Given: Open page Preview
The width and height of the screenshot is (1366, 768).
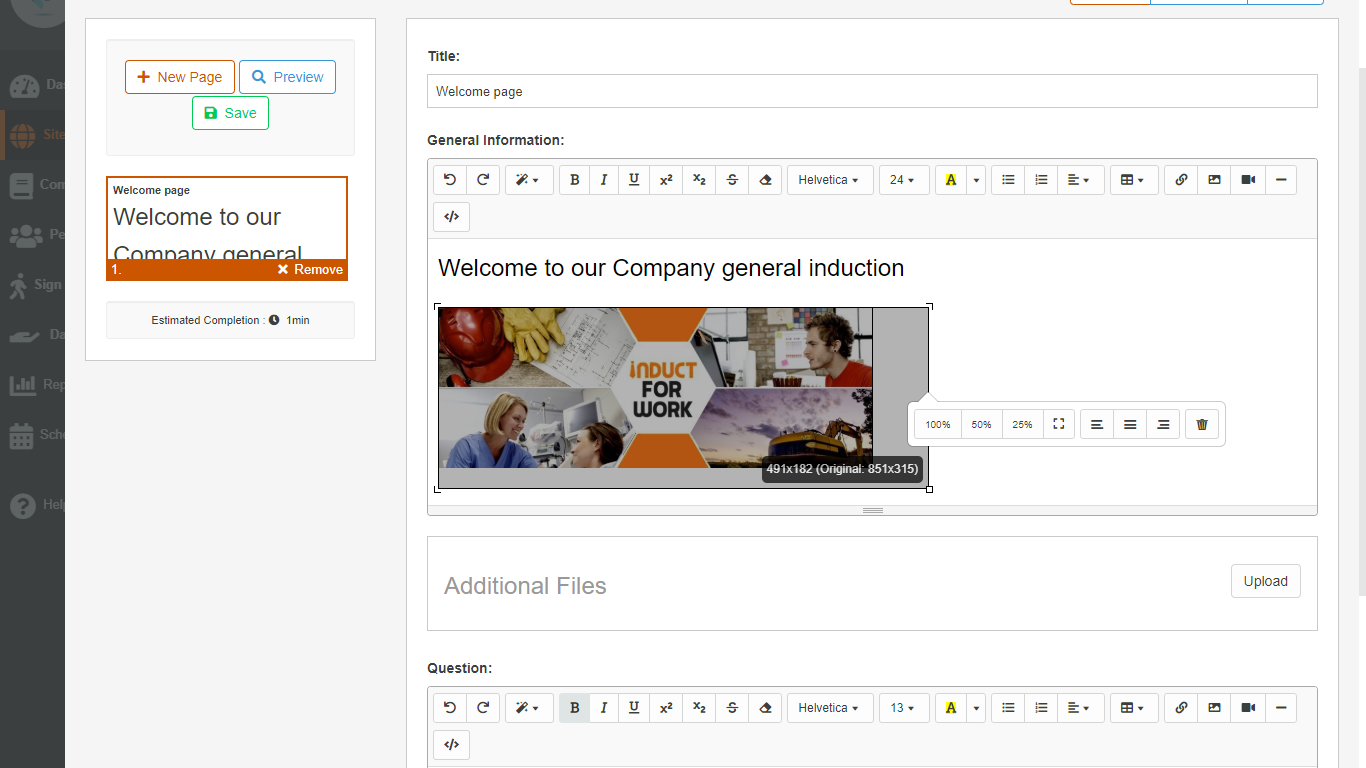Looking at the screenshot, I should coord(287,77).
